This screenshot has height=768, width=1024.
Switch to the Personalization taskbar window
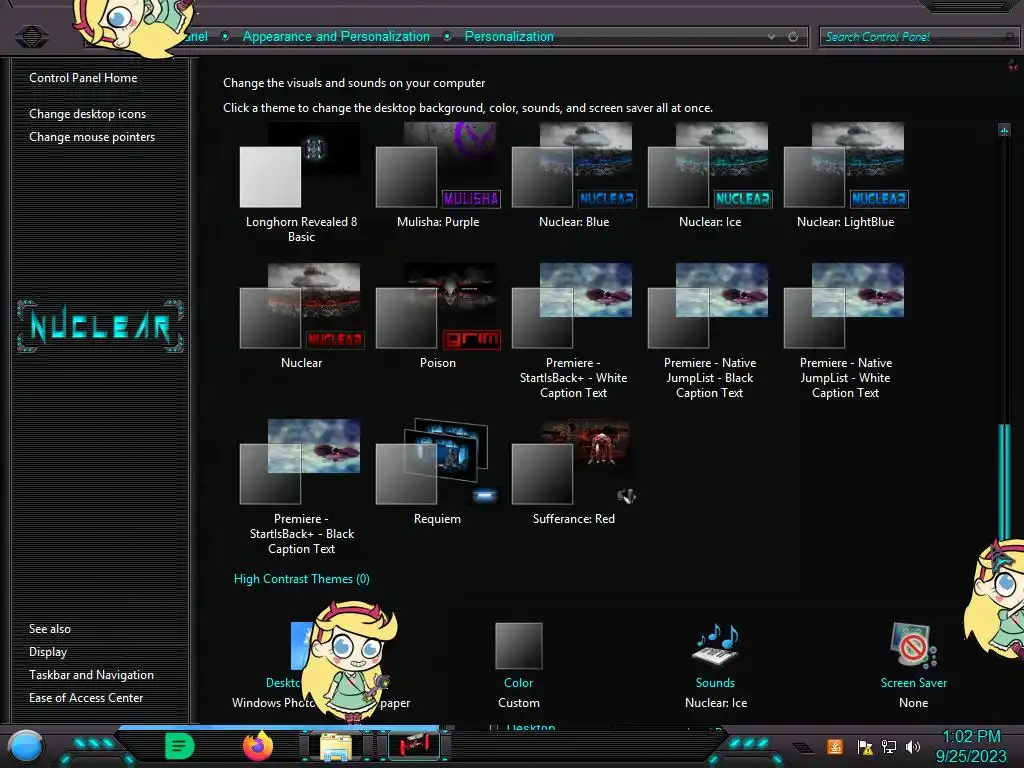click(414, 746)
